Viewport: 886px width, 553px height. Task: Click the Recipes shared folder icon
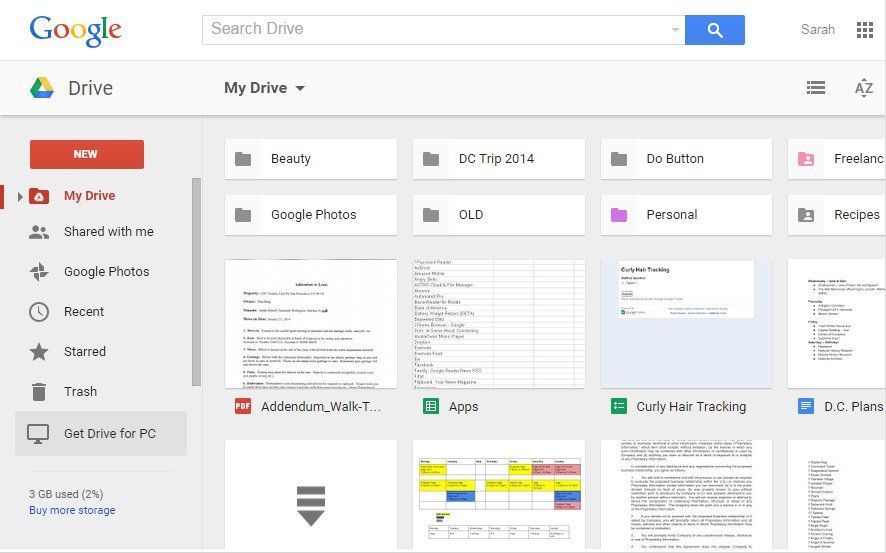click(806, 215)
